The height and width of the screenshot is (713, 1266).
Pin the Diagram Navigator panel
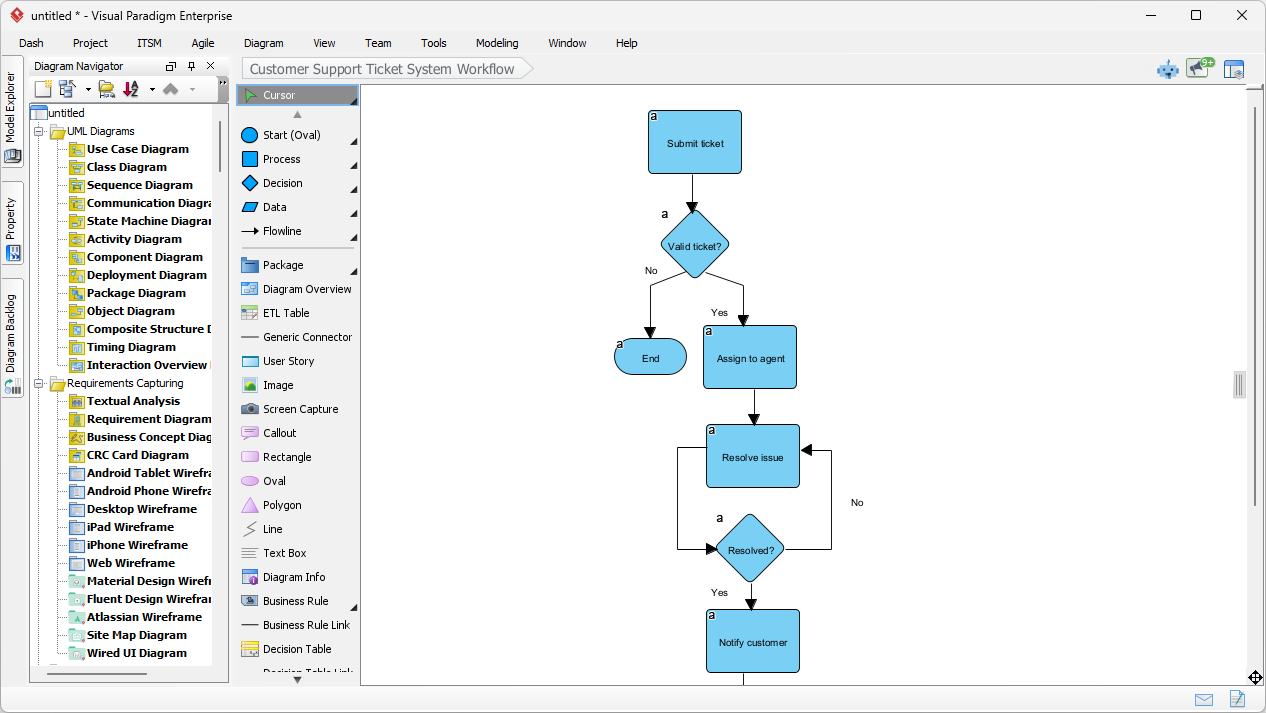click(x=190, y=65)
